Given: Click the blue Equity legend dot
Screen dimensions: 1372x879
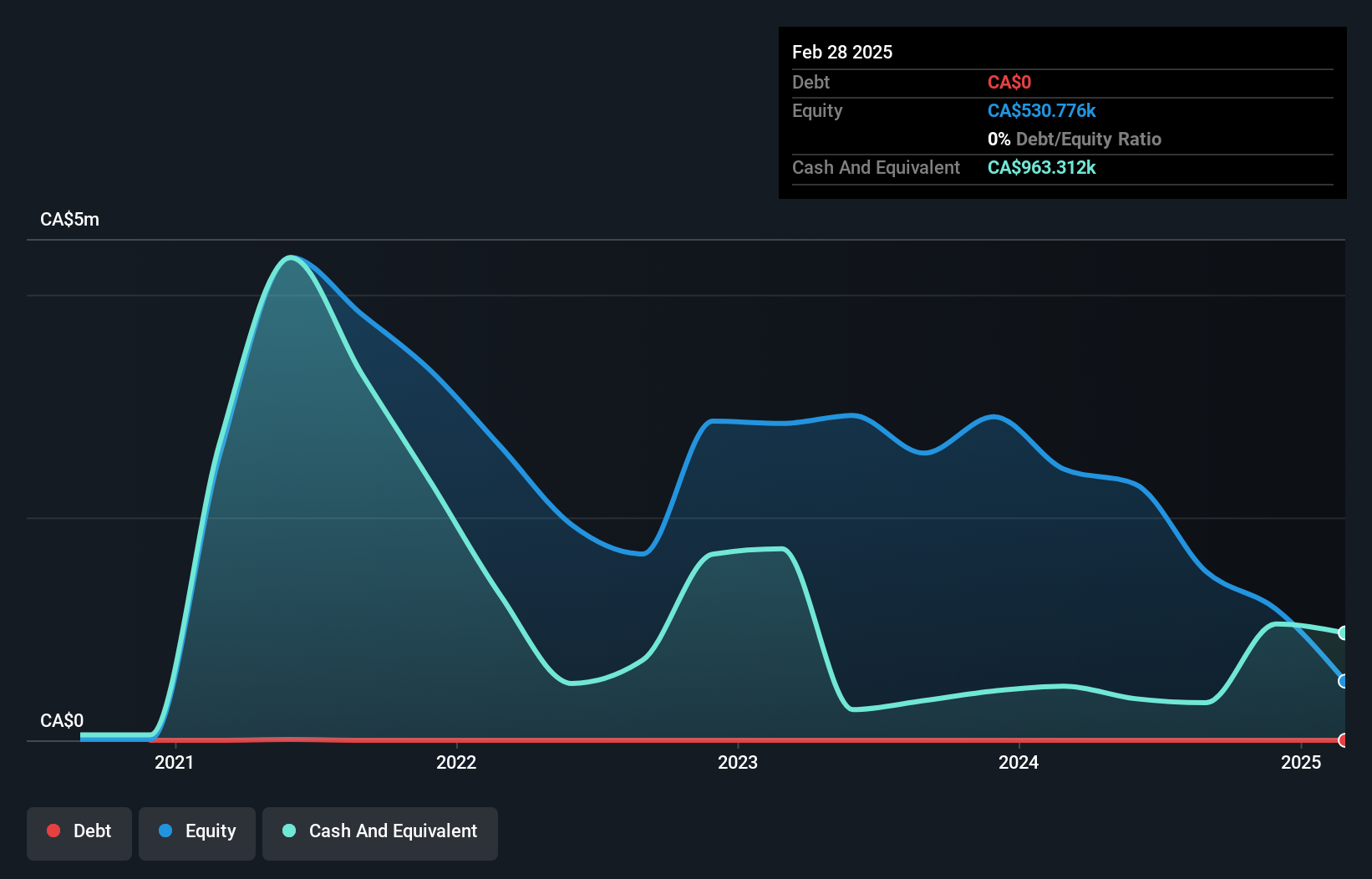Looking at the screenshot, I should [165, 831].
